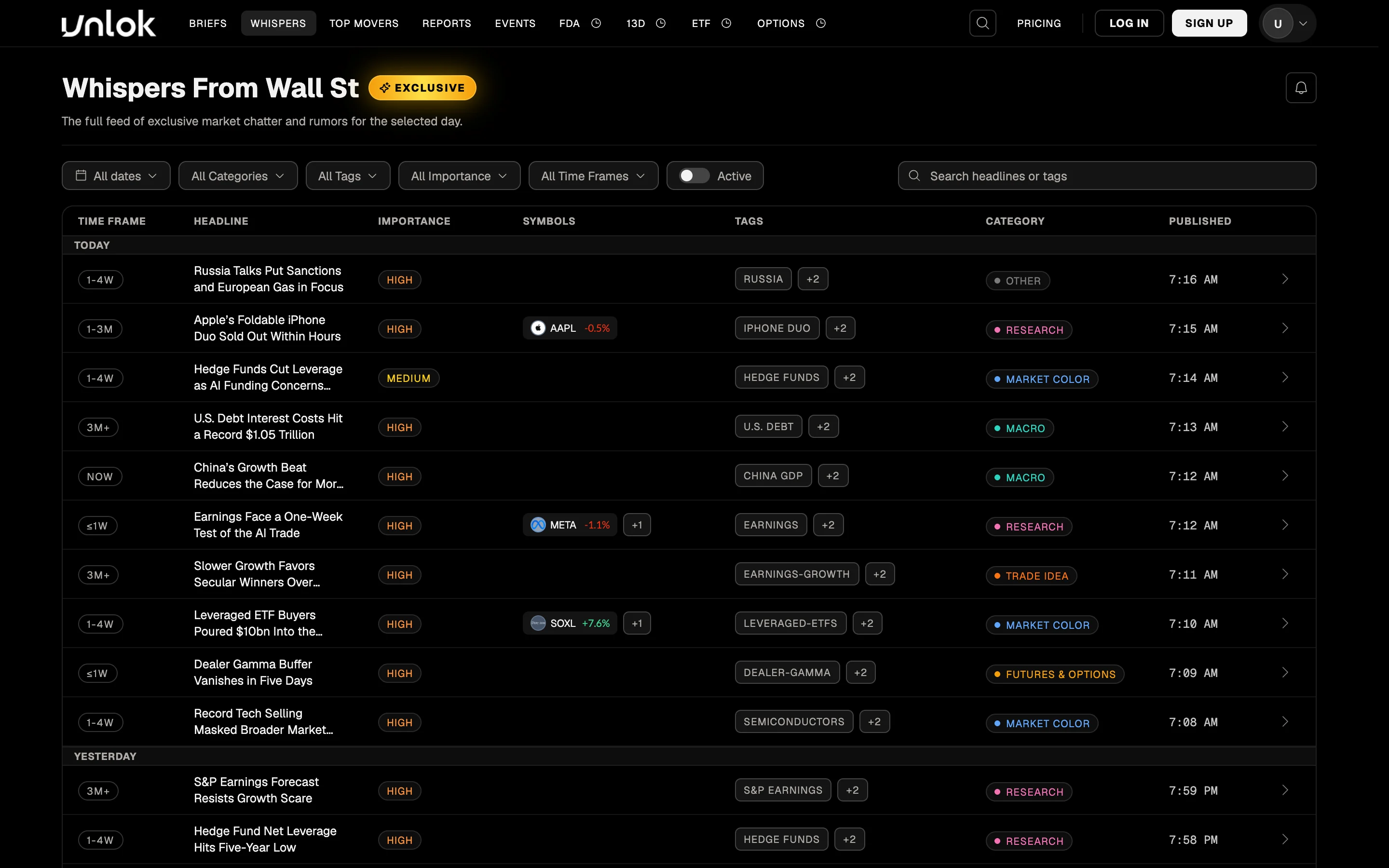Click the FUTURES & OPTIONS category label
This screenshot has height=868, width=1389.
pyautogui.click(x=1055, y=675)
